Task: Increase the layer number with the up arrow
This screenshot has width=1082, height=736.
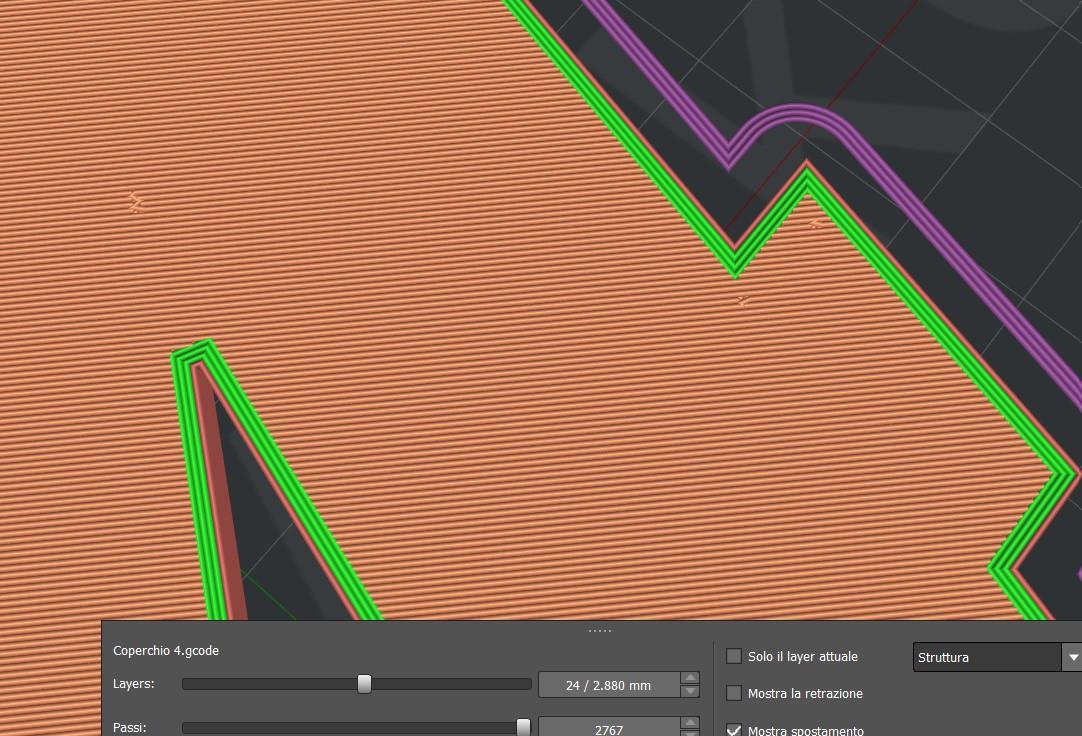Action: (x=689, y=678)
